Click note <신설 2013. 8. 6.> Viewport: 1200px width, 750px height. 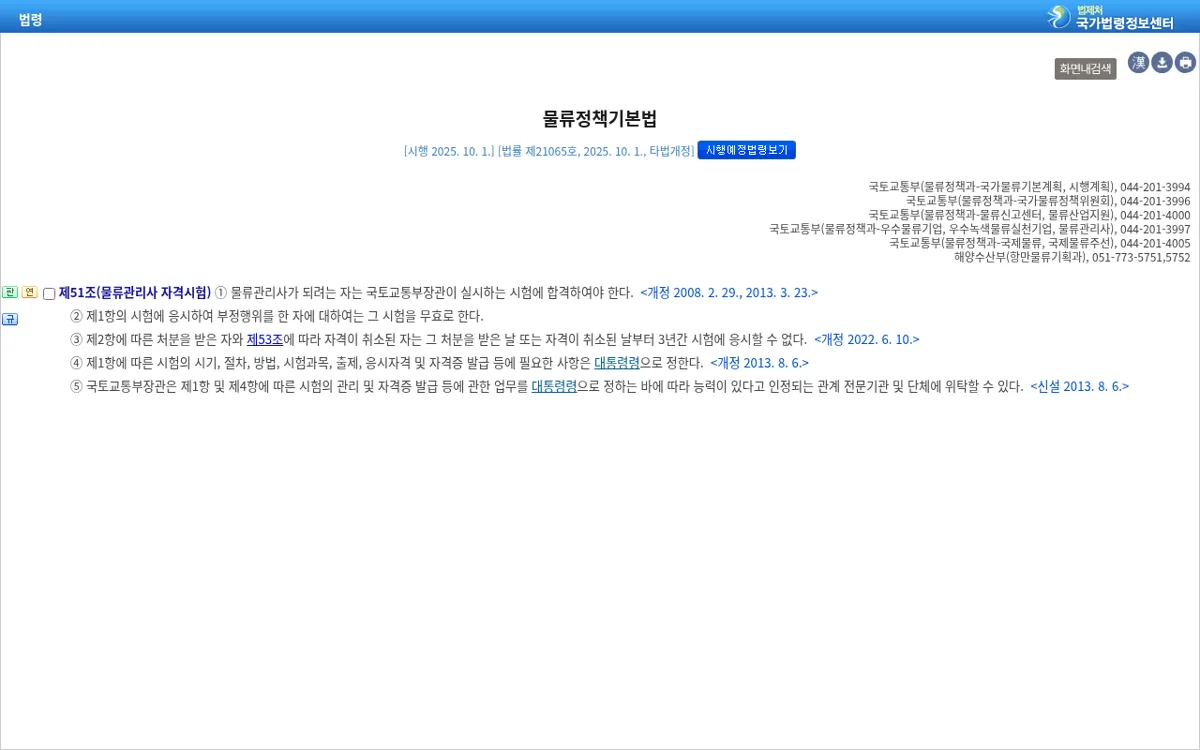pyautogui.click(x=1080, y=386)
